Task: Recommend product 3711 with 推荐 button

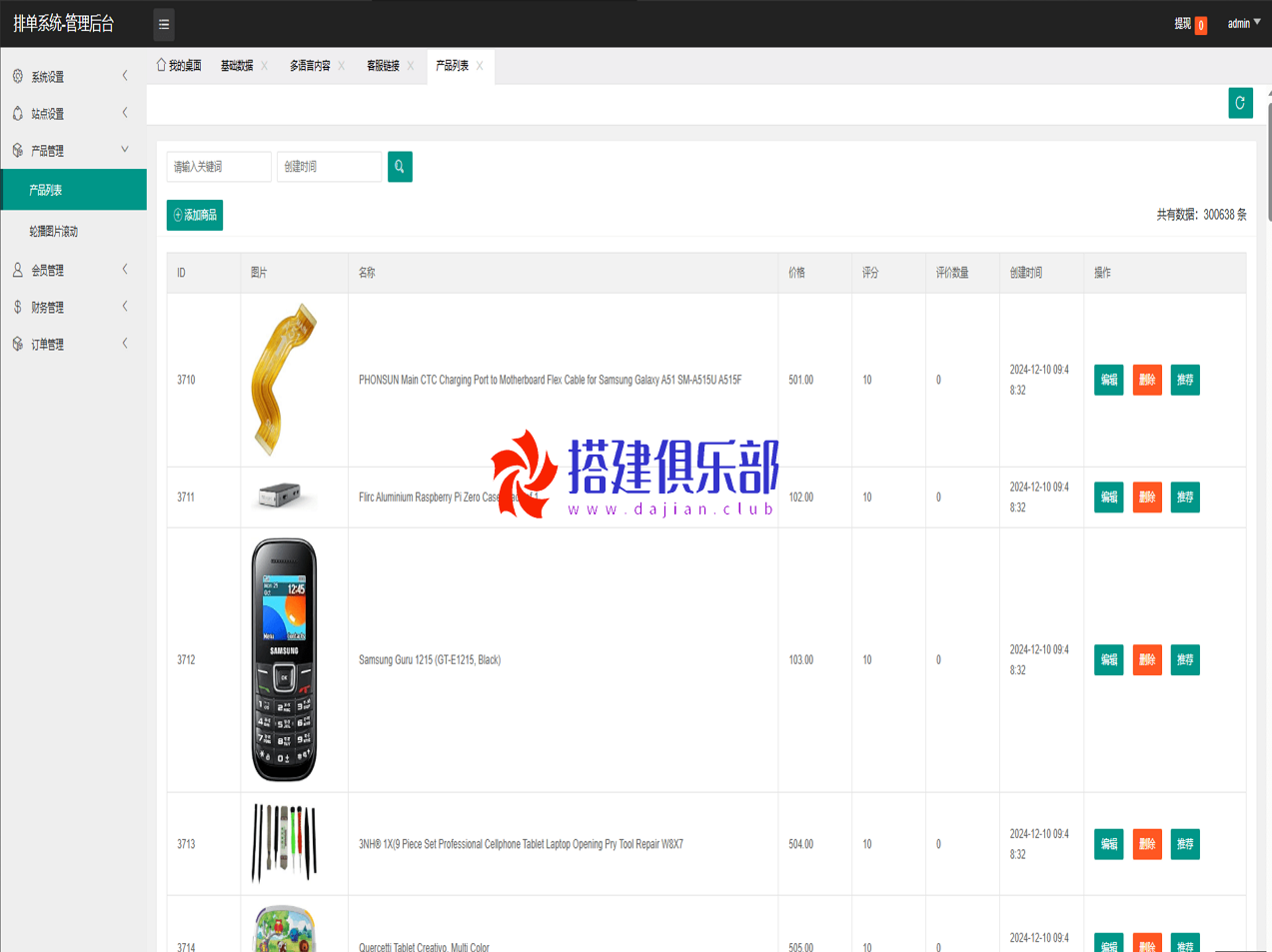Action: click(x=1185, y=497)
